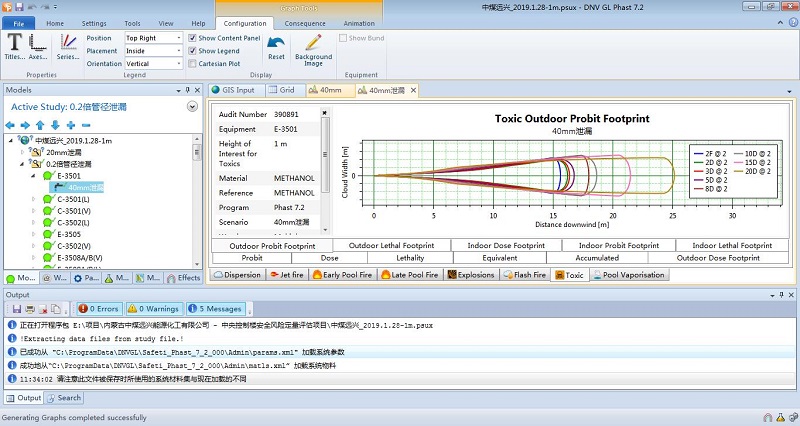Click the Reset display arrow icon
Image resolution: width=800 pixels, height=426 pixels.
[276, 46]
